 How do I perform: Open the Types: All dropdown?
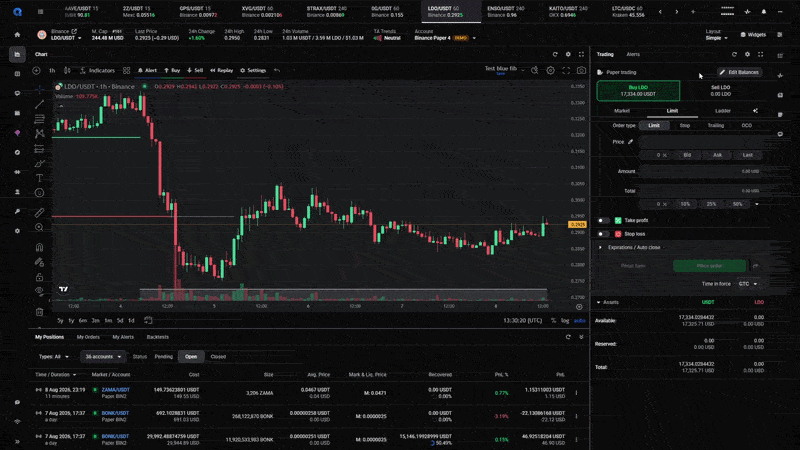pyautogui.click(x=54, y=357)
